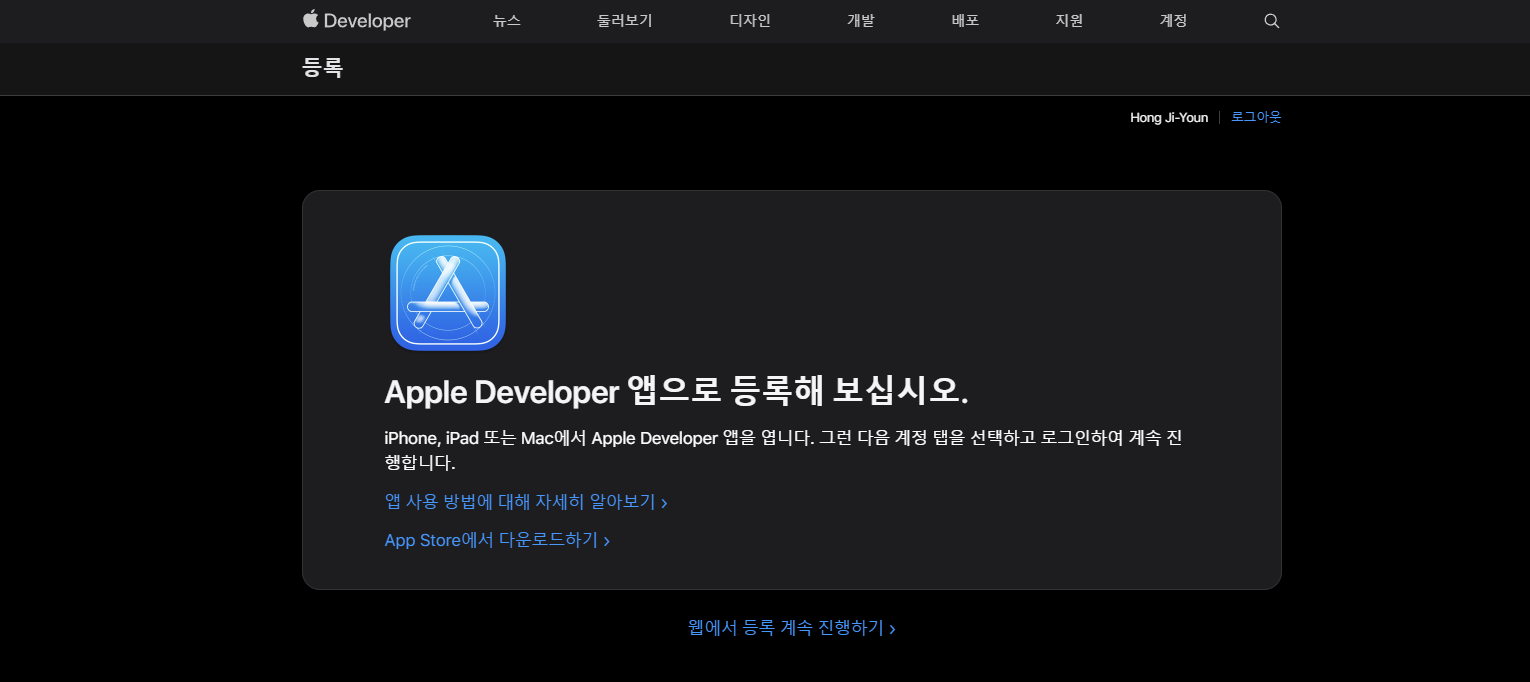
Task: Select the 배포 navigation item
Action: tap(964, 20)
